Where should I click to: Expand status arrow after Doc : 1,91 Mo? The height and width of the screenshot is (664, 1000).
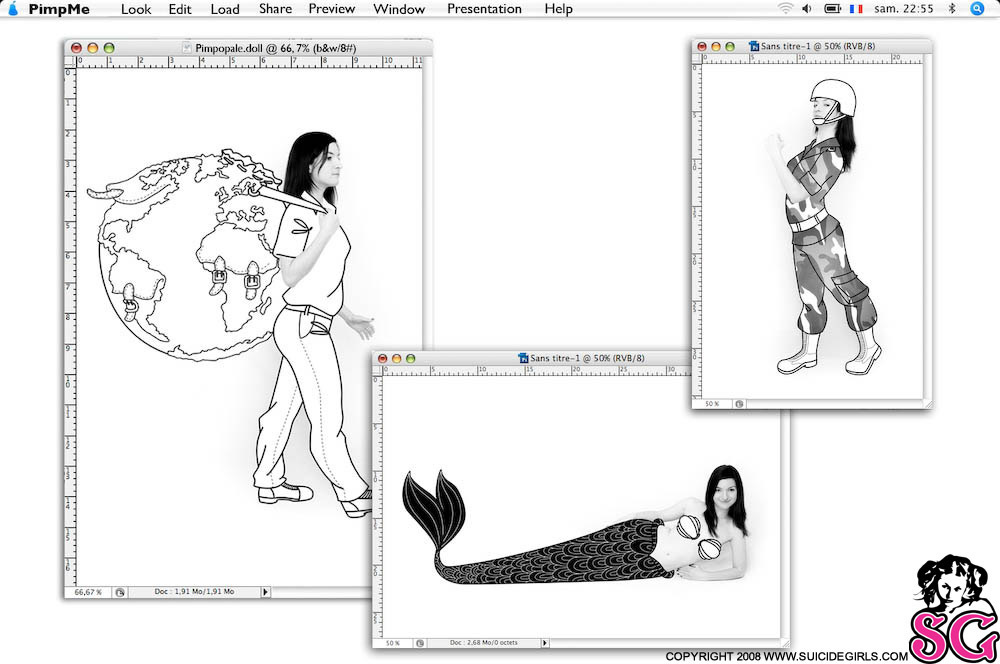coord(265,592)
